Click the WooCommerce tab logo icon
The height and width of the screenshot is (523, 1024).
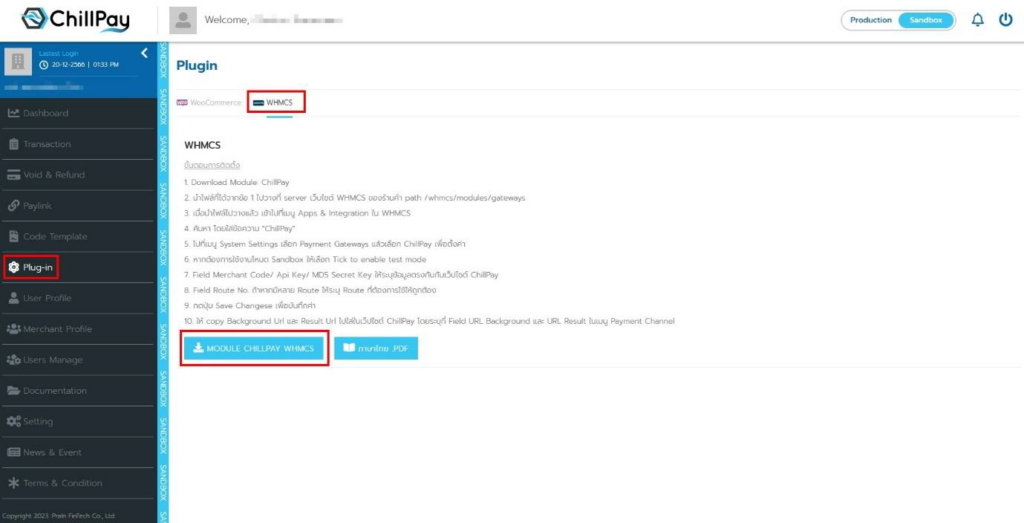[x=182, y=103]
